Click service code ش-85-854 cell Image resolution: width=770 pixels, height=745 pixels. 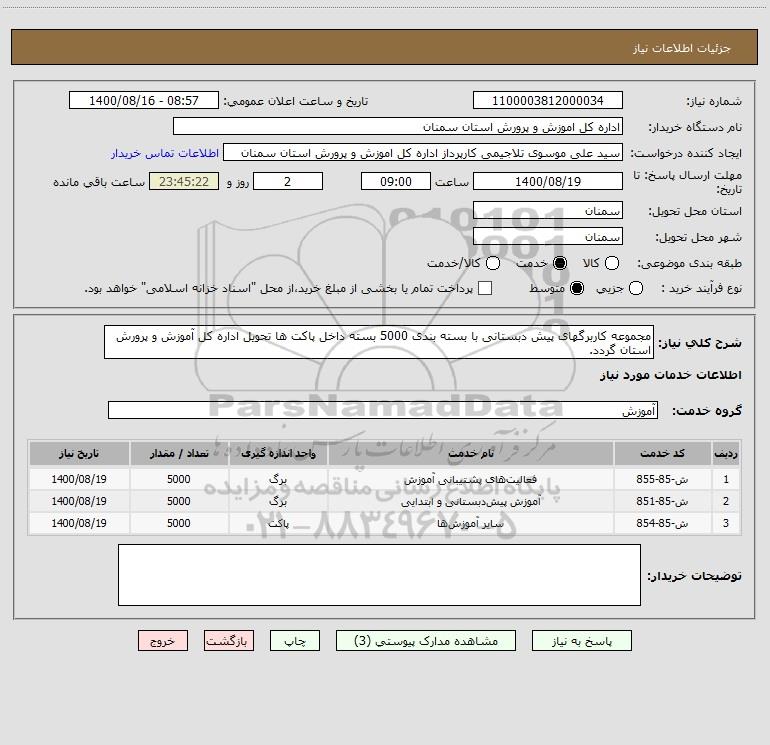coord(662,524)
